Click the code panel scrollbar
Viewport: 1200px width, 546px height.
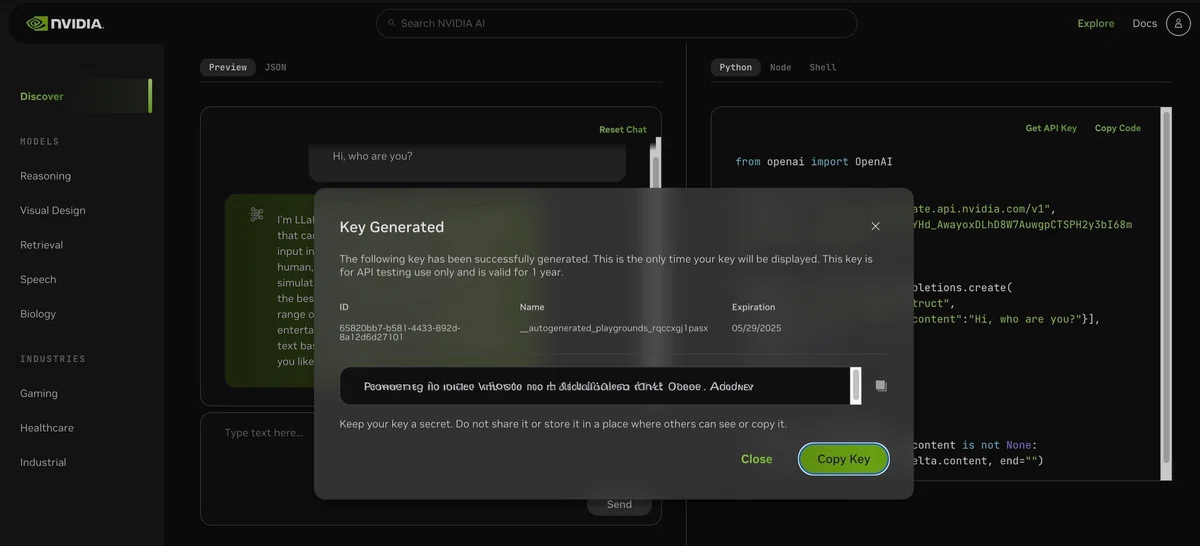(x=1165, y=294)
